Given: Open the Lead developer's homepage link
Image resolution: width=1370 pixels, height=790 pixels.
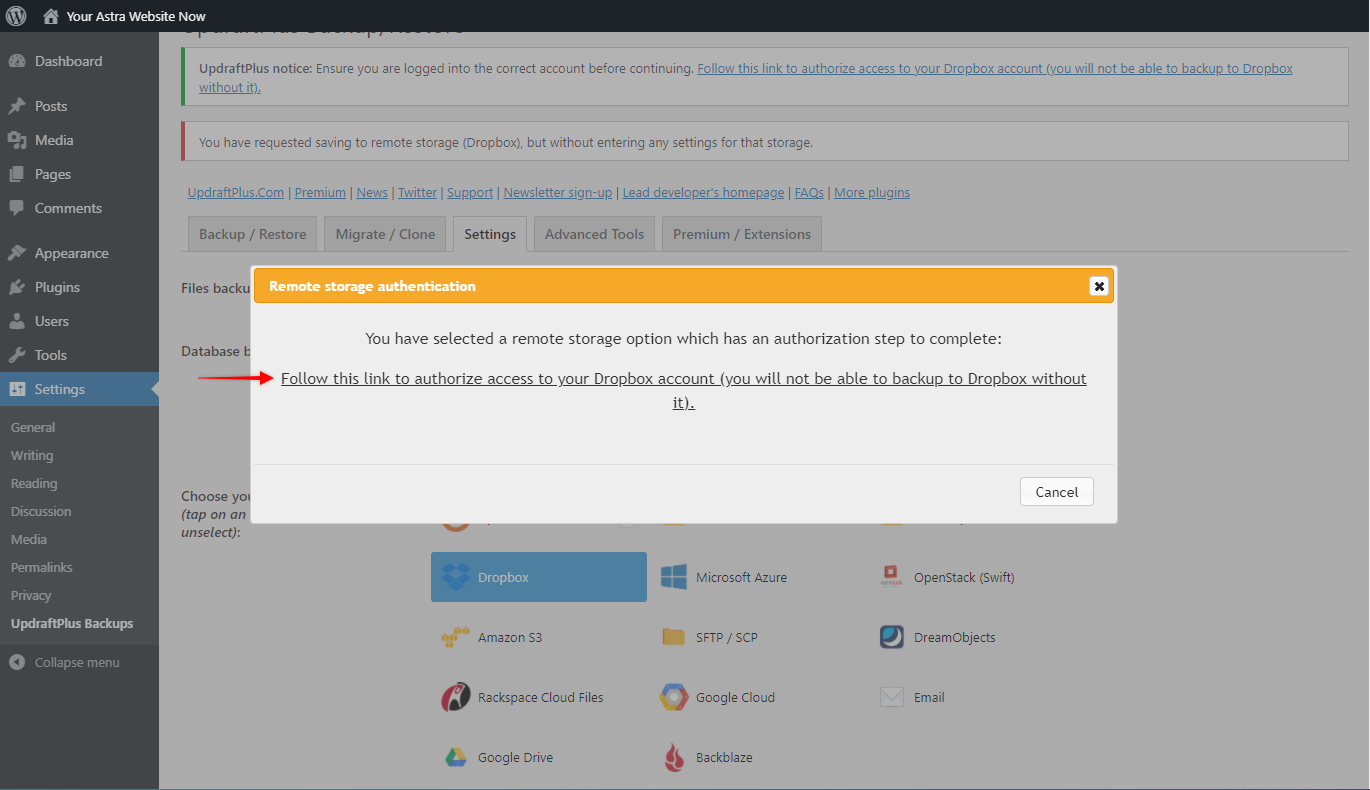Looking at the screenshot, I should 704,192.
